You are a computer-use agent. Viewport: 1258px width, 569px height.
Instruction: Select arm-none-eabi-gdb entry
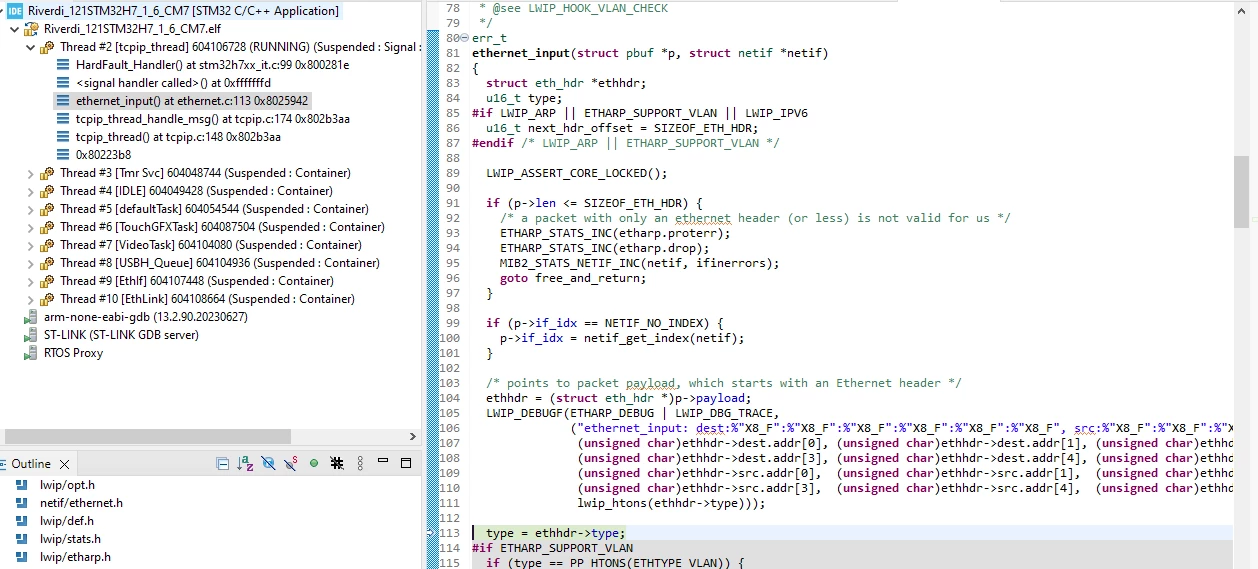(146, 317)
